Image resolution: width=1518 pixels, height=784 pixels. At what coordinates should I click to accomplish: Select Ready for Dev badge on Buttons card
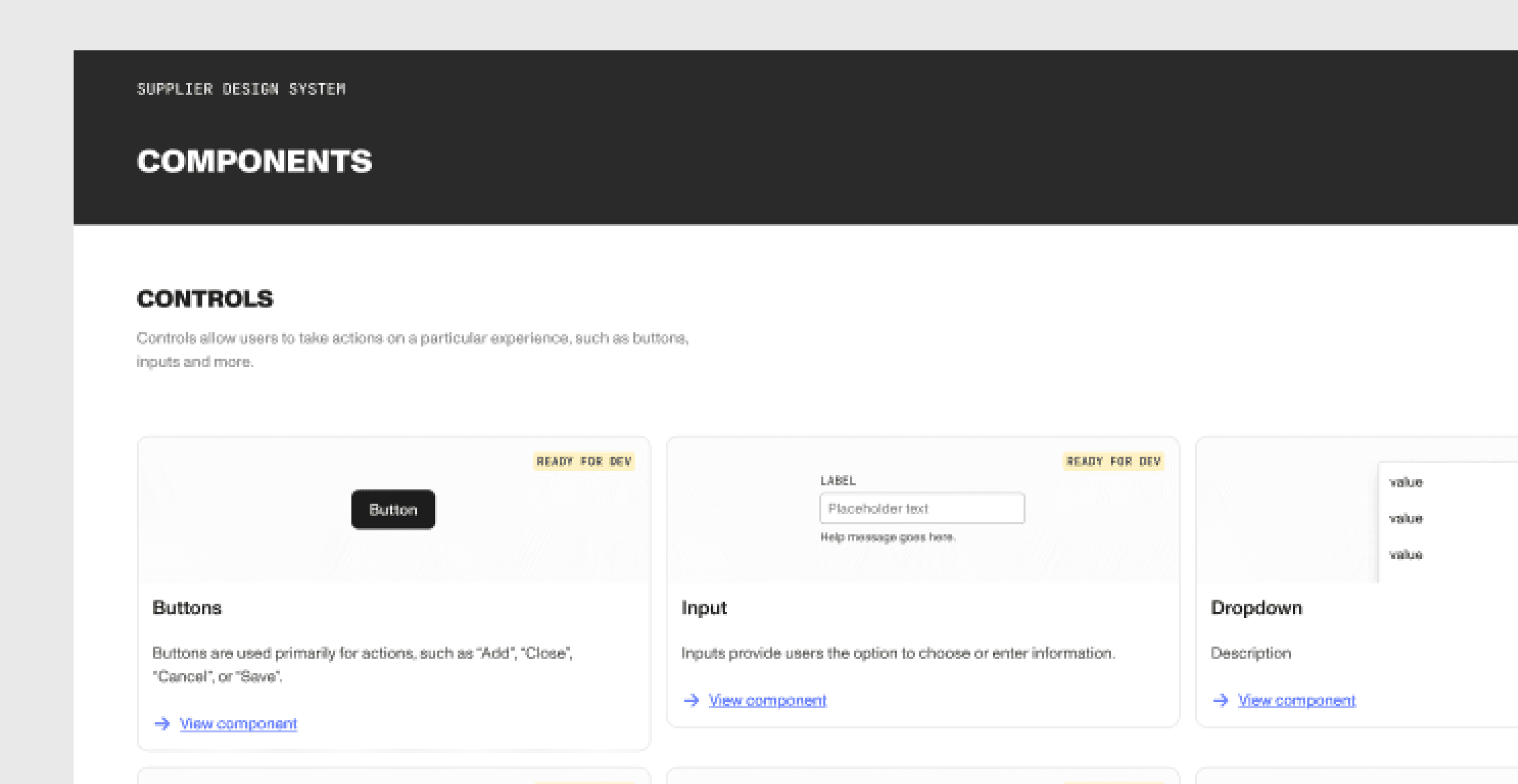[x=584, y=461]
